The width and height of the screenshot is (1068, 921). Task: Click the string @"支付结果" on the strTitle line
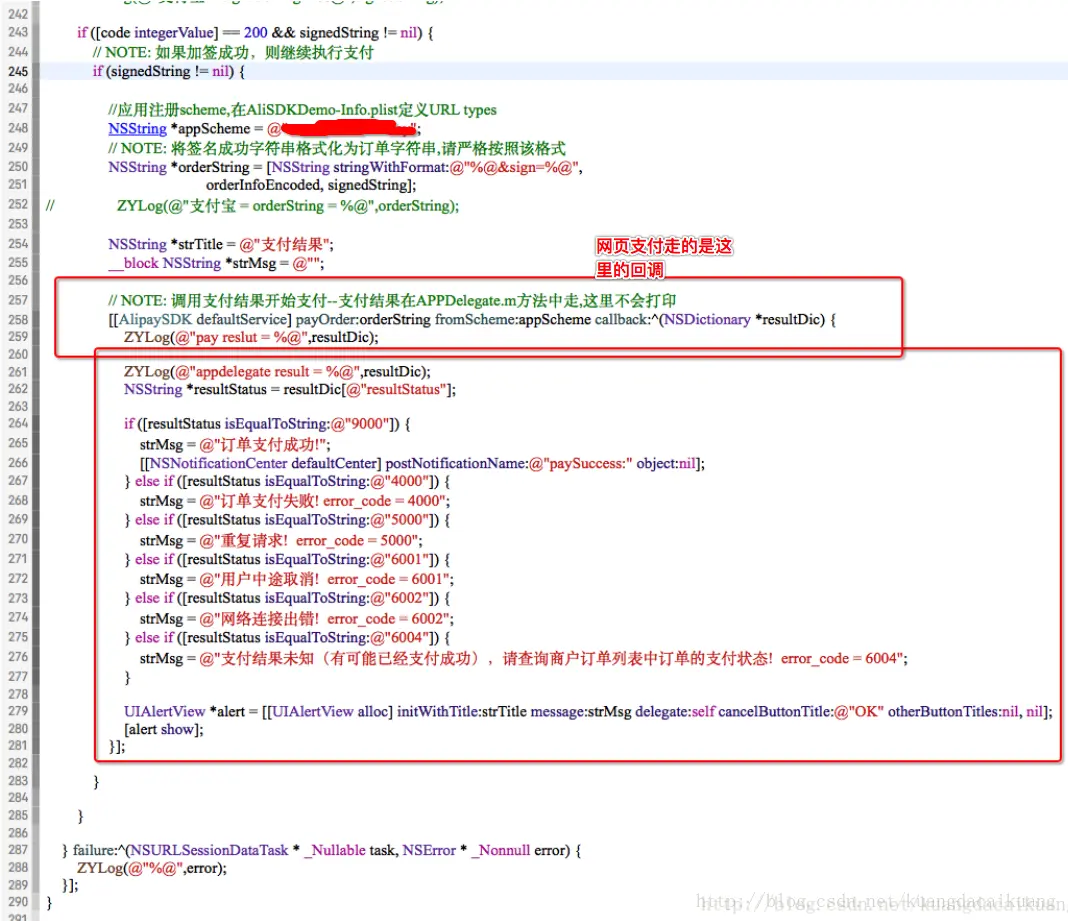pos(286,245)
